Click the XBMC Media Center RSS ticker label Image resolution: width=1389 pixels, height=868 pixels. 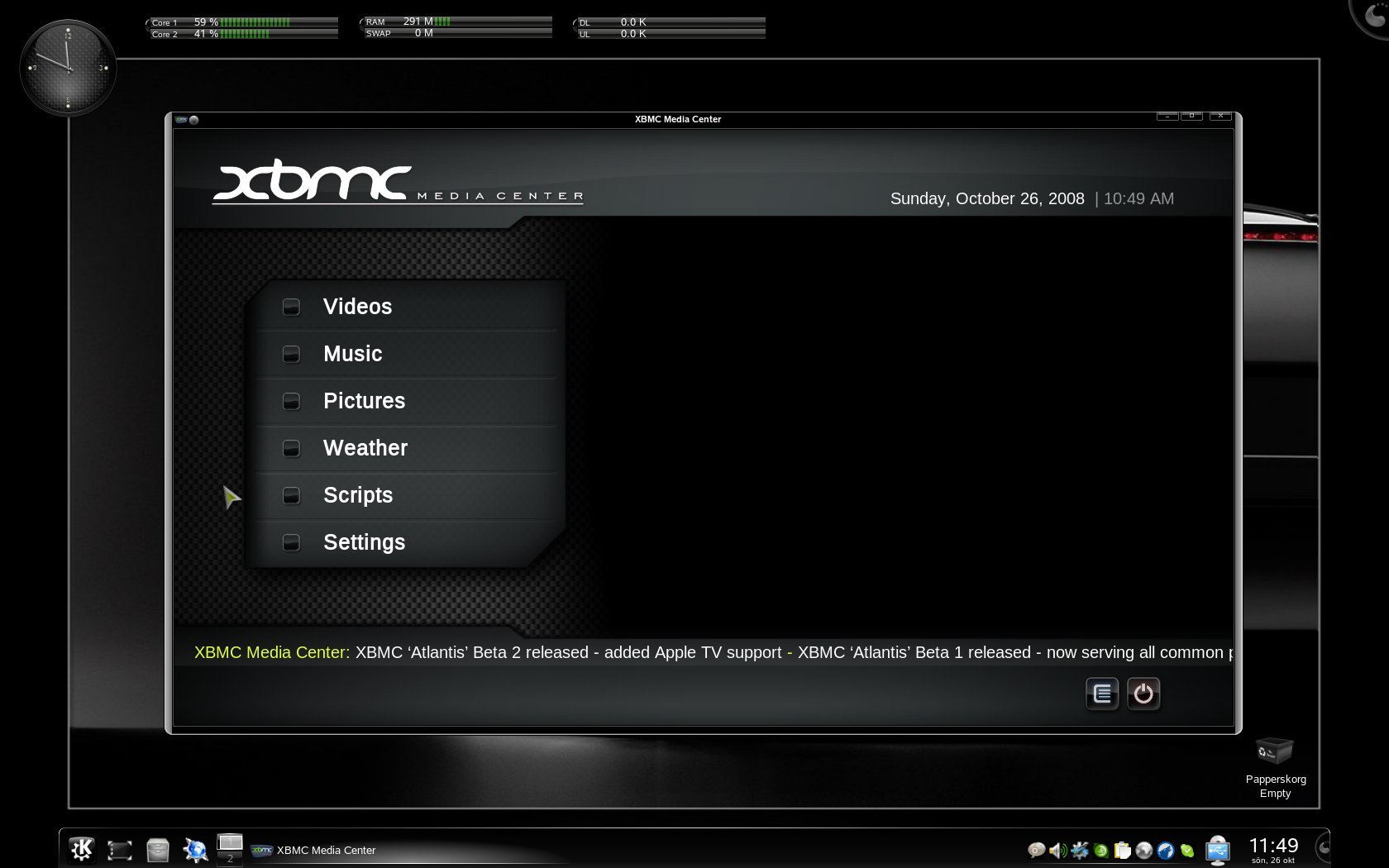272,652
